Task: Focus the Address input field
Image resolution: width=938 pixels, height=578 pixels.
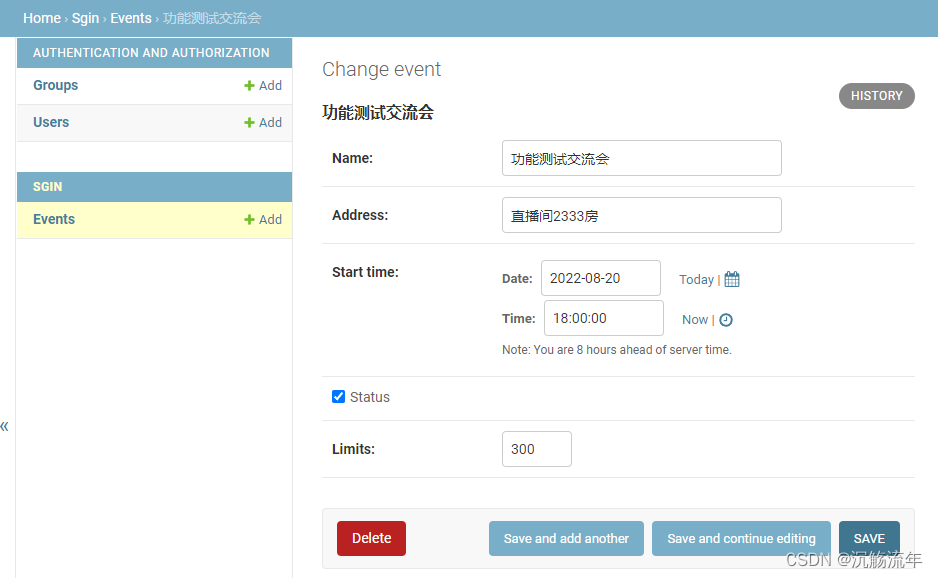Action: click(x=641, y=215)
